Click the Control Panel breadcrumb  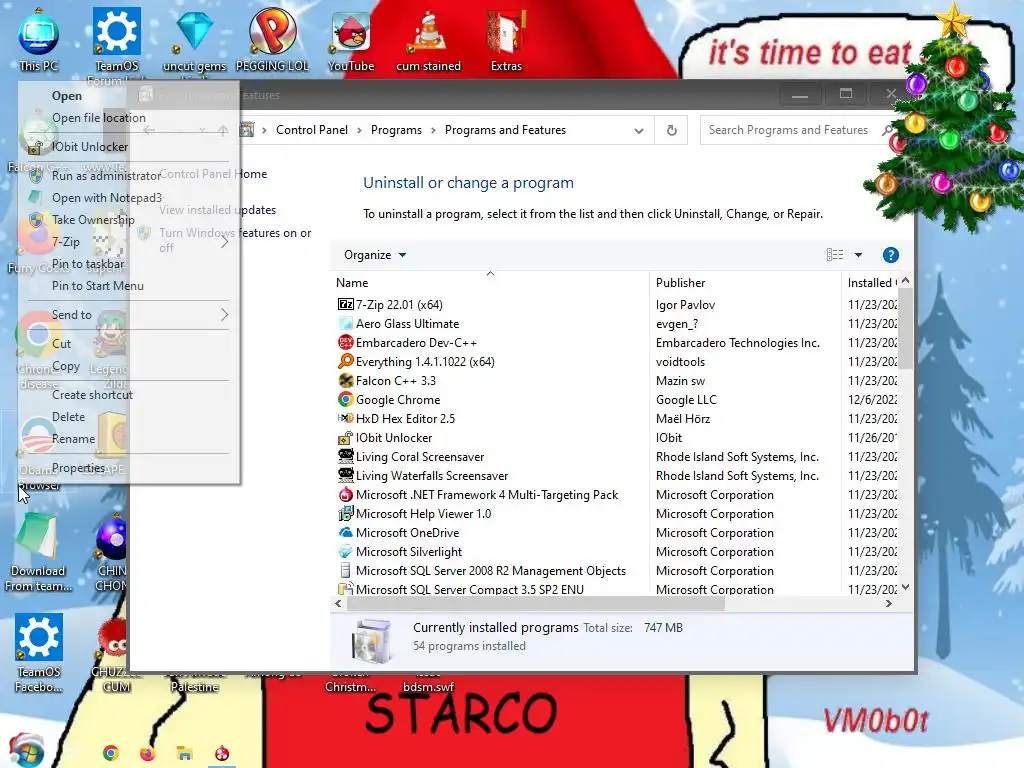[312, 130]
